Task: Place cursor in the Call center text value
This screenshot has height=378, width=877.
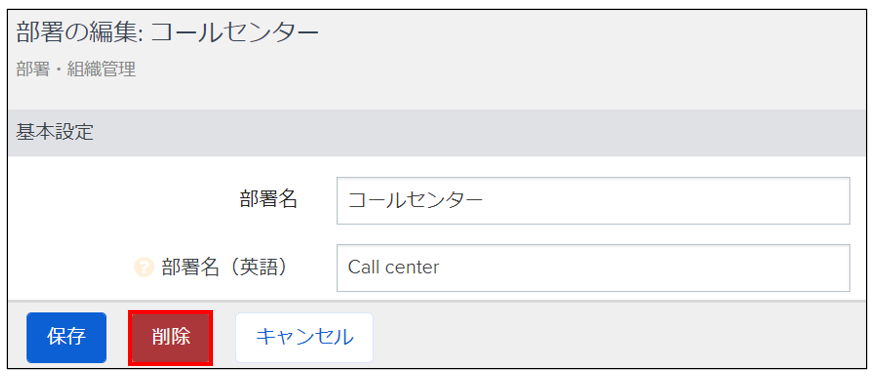Action: point(393,267)
